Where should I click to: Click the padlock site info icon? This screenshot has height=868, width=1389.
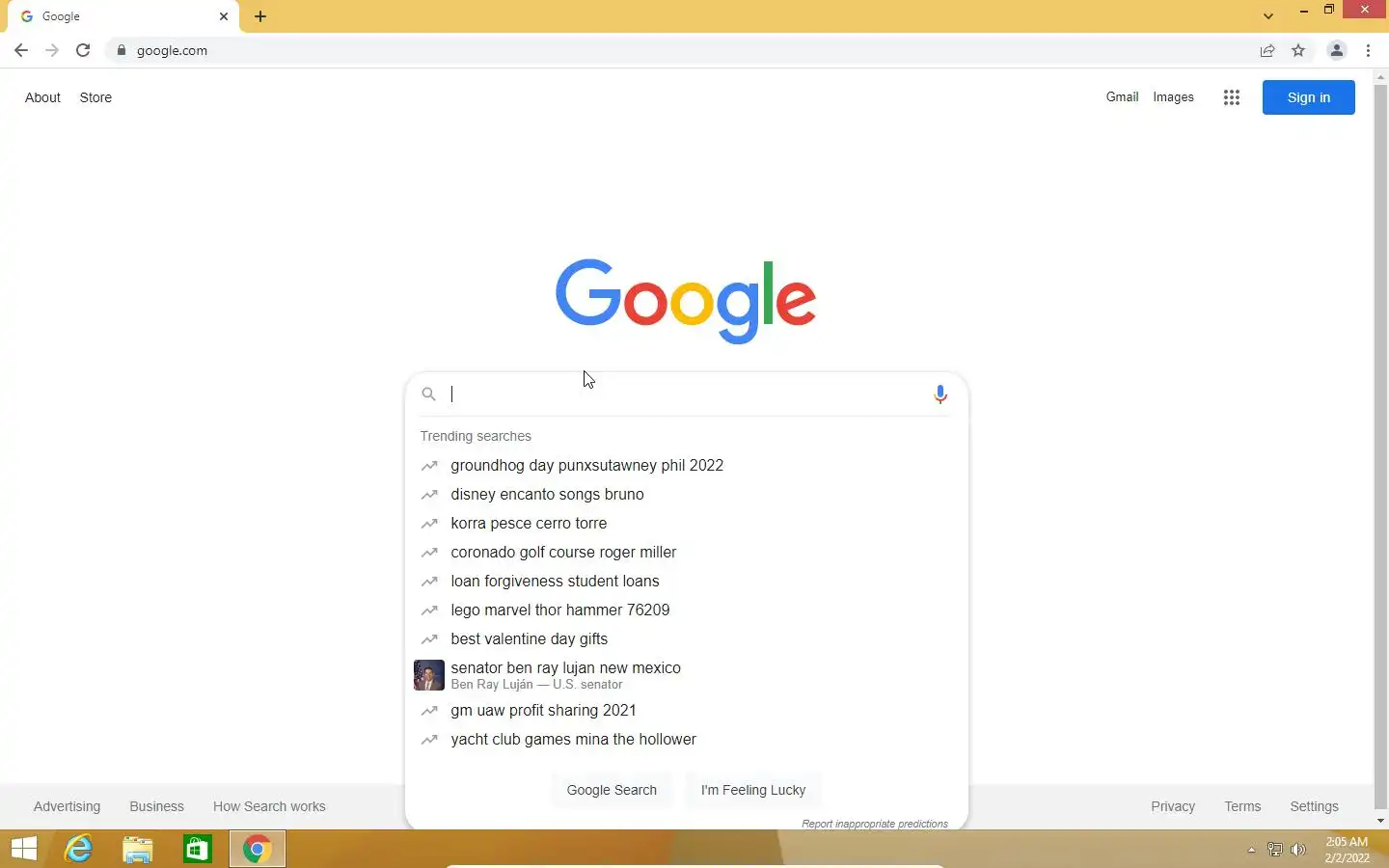(122, 50)
